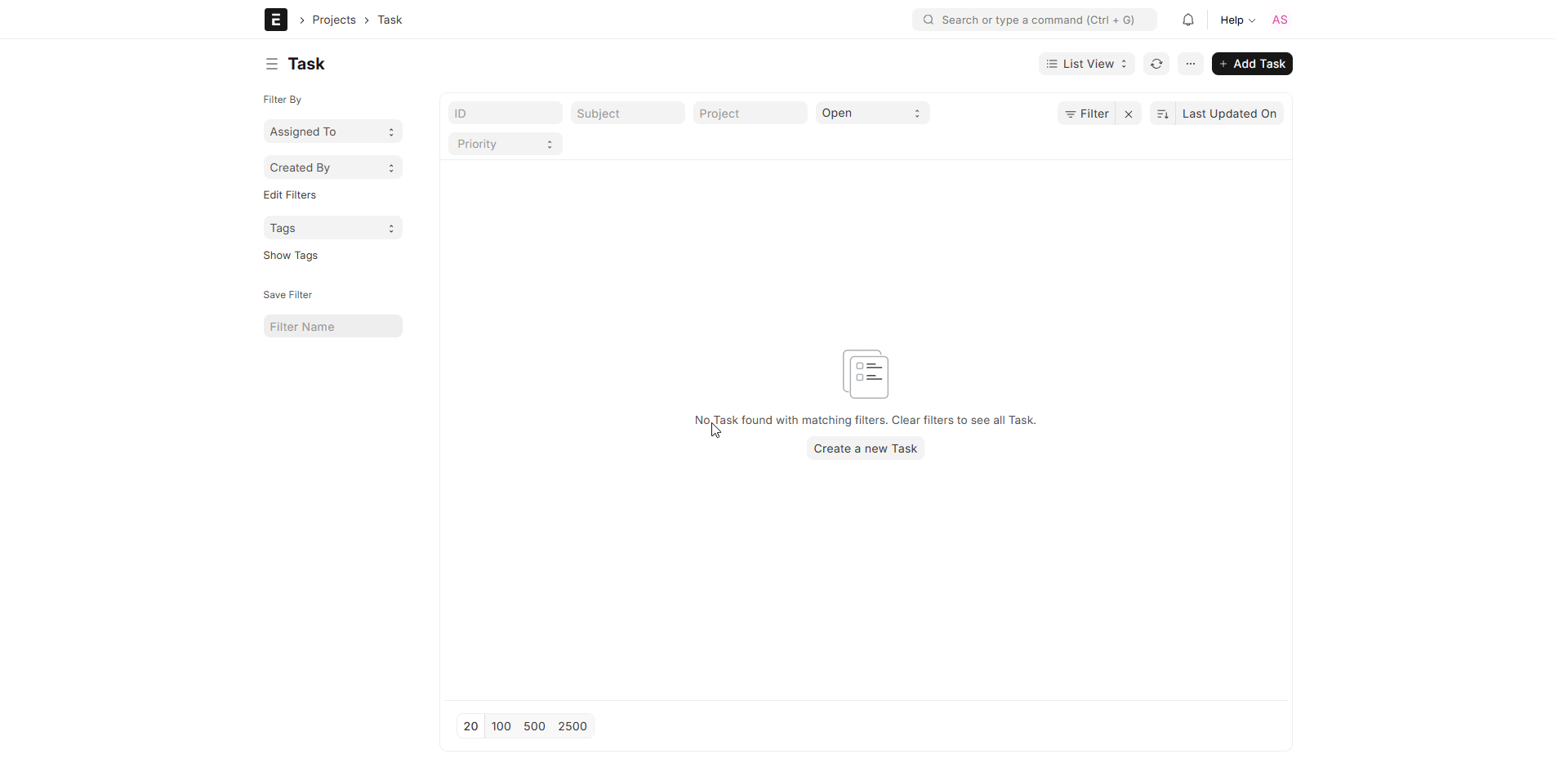Viewport: 1568px width, 772px height.
Task: Click Create a new Task button
Action: 865,449
